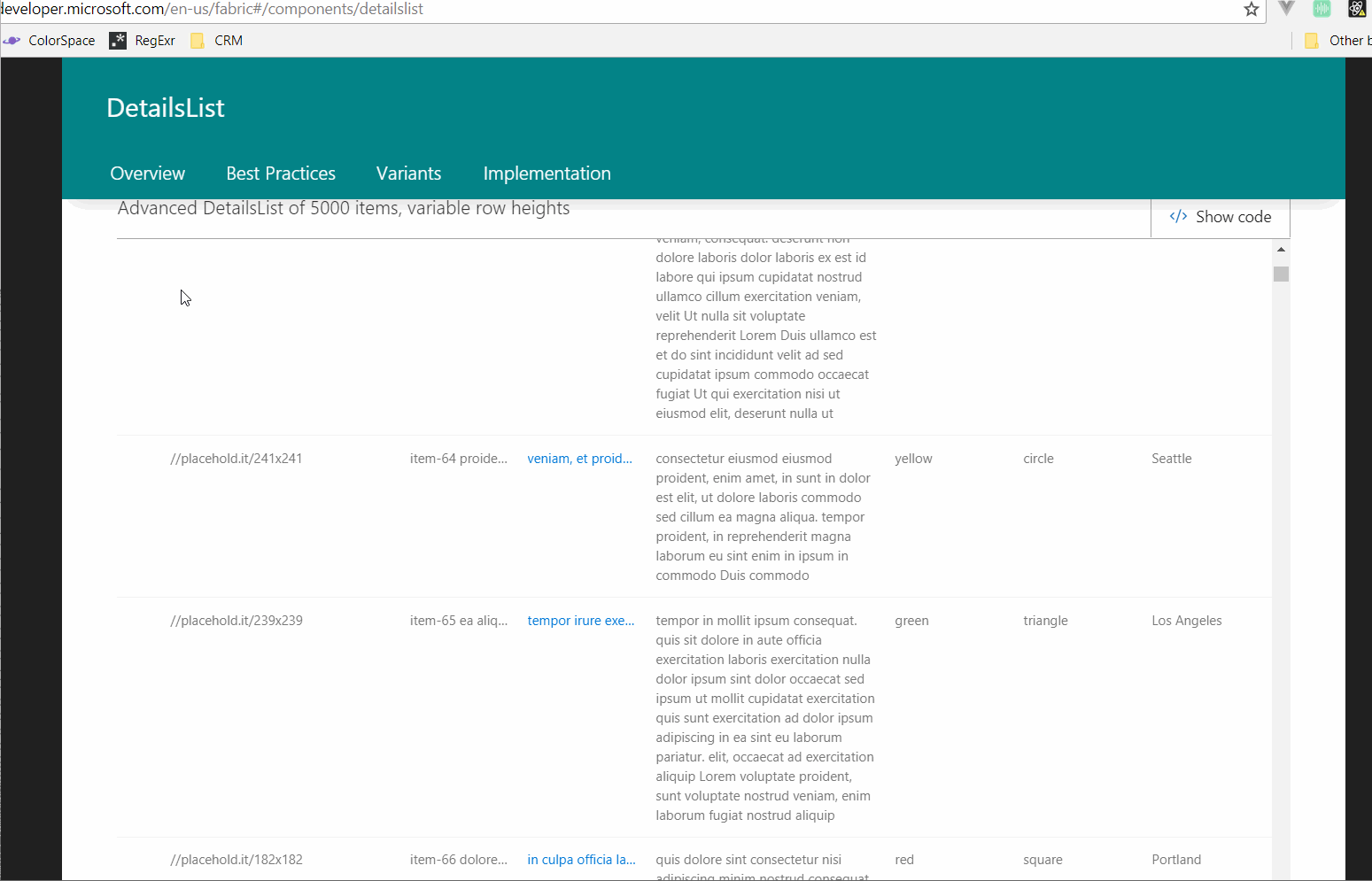Viewport: 1372px width, 881px height.
Task: Click the ColorSpace planet icon in bookmarks bar
Action: pyautogui.click(x=12, y=40)
